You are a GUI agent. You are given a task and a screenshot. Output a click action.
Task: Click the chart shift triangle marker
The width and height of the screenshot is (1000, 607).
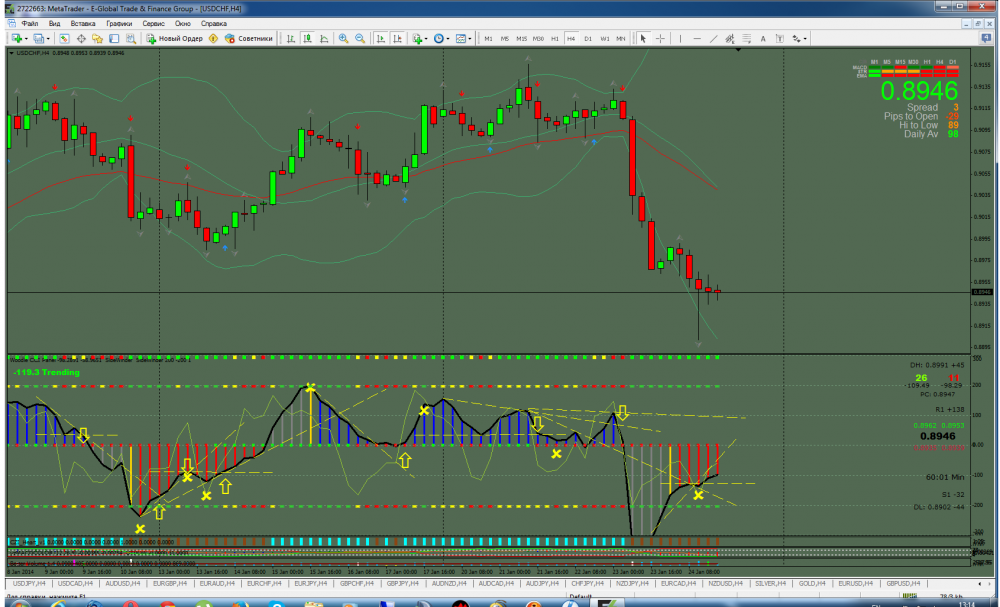click(x=738, y=50)
